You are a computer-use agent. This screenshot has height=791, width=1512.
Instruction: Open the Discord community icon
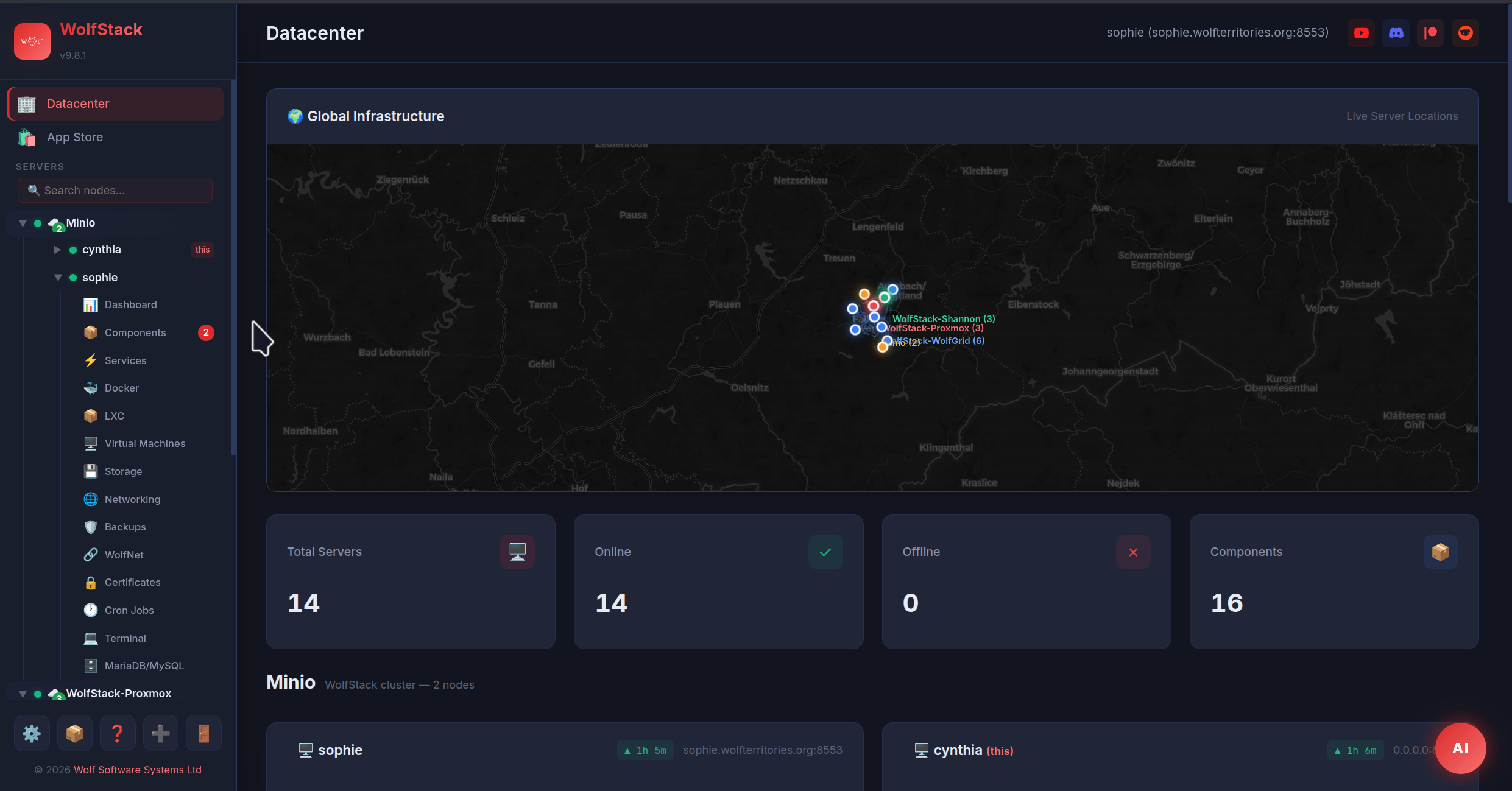tap(1396, 33)
